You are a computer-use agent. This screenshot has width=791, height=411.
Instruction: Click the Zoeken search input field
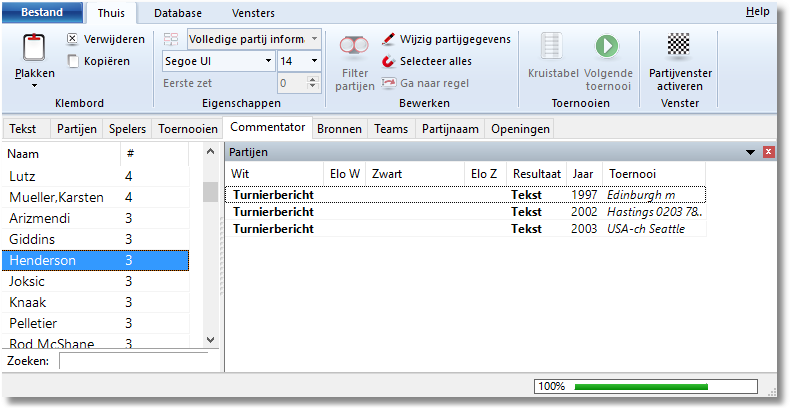(x=133, y=361)
